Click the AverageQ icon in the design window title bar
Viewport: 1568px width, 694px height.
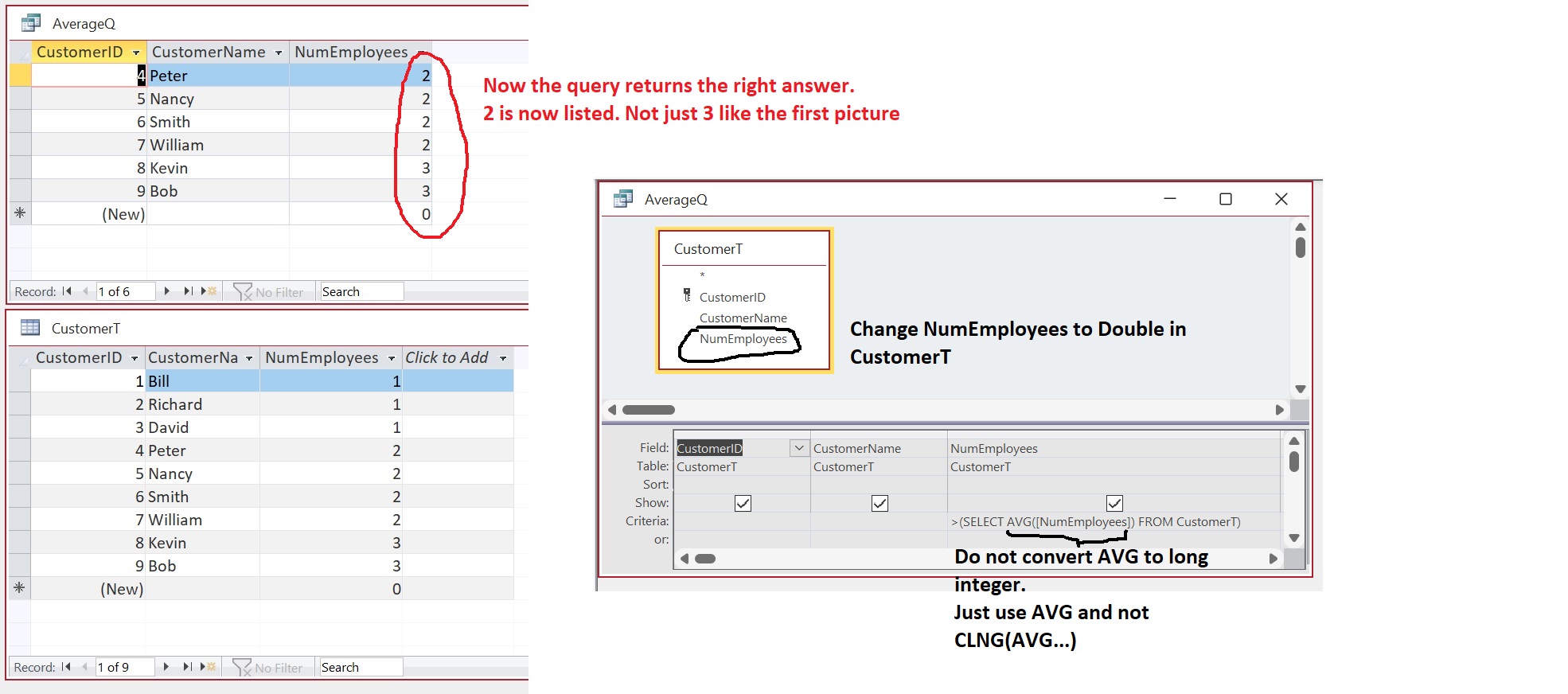(622, 199)
